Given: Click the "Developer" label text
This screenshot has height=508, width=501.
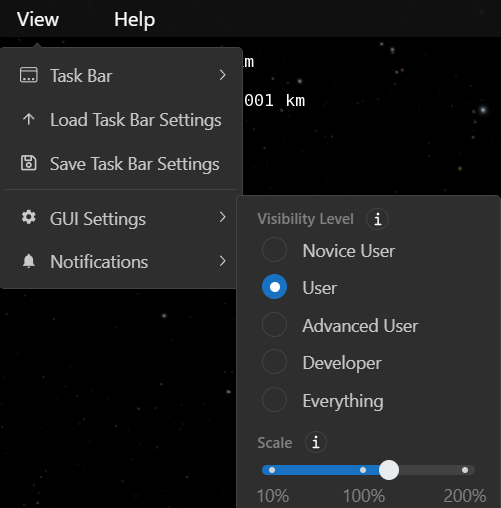Looking at the screenshot, I should click(x=342, y=363).
